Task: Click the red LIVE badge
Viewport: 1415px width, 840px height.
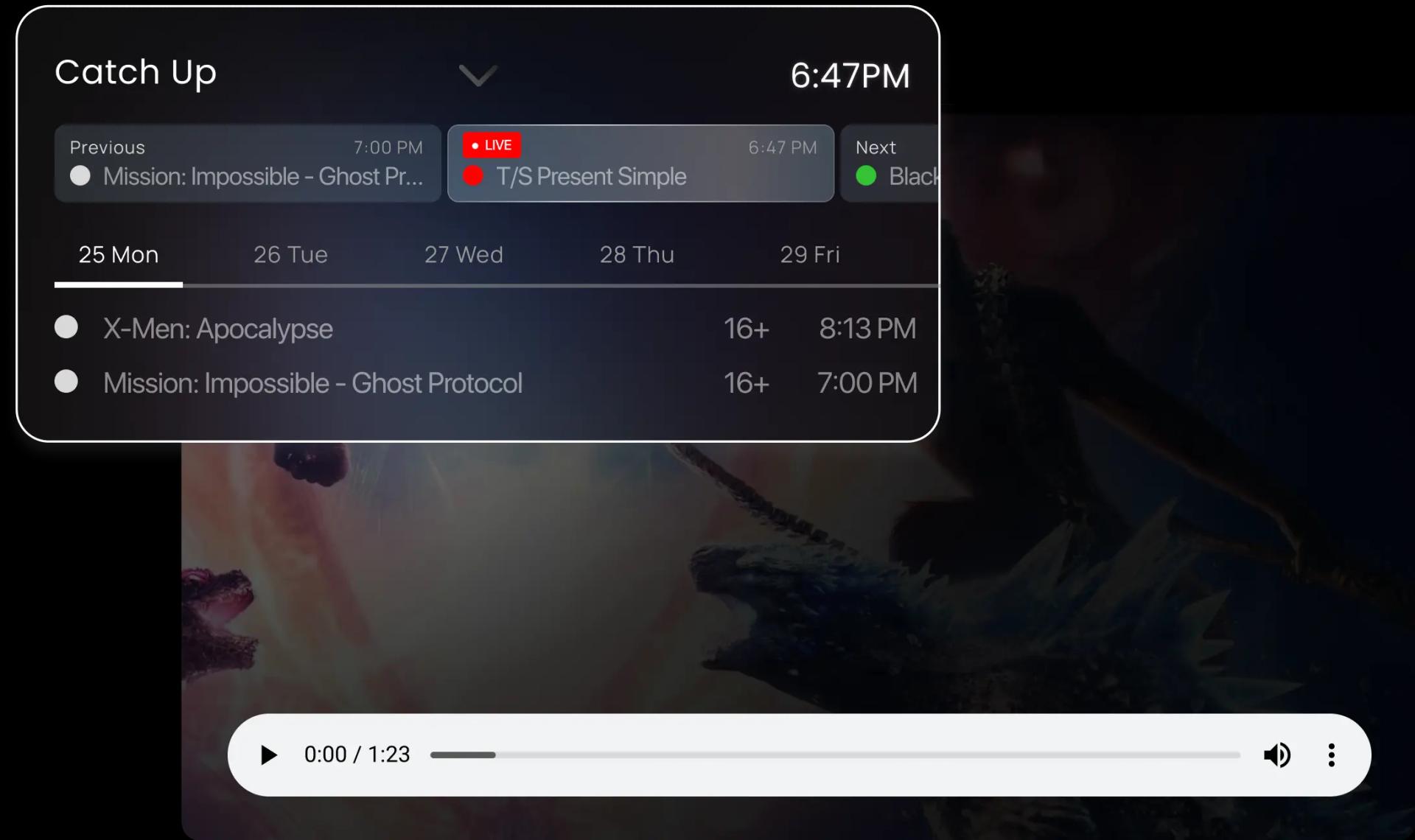Action: coord(492,145)
